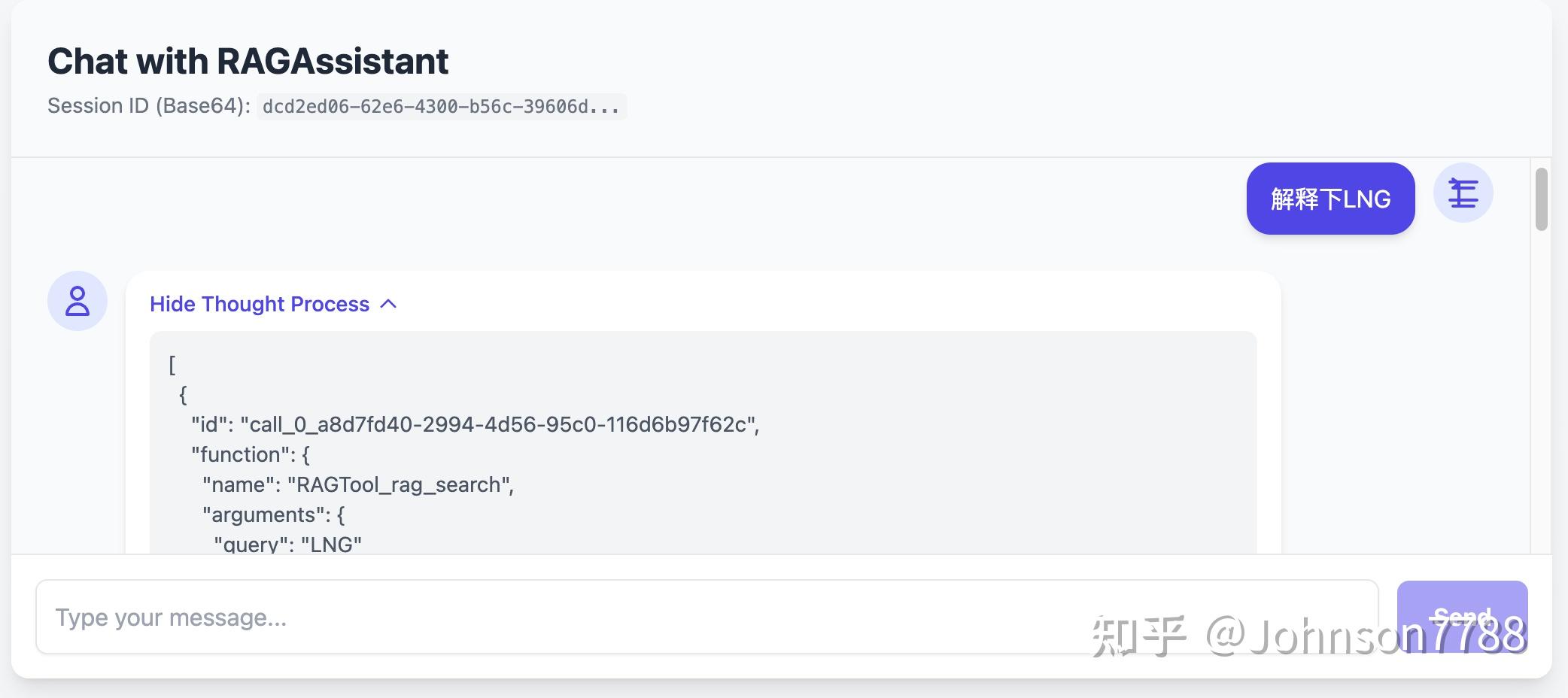
Task: Click the Session ID (Base64) label
Action: pos(149,106)
